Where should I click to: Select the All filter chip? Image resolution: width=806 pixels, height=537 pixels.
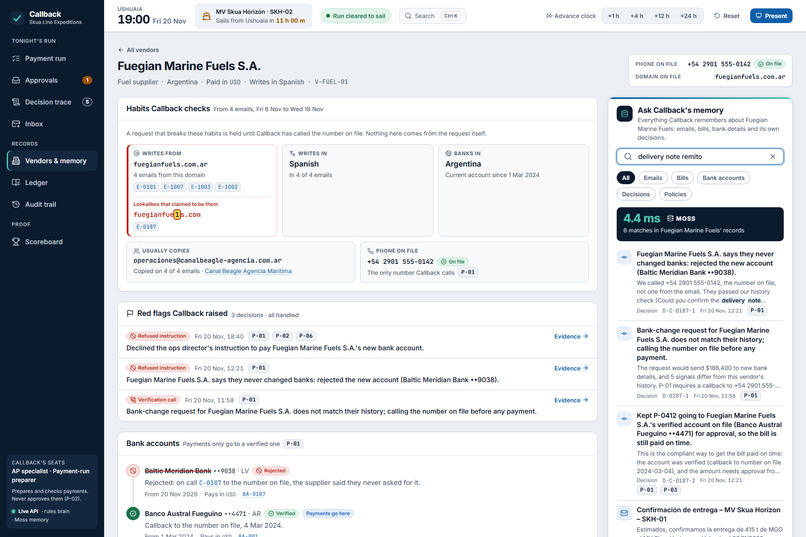[x=625, y=178]
